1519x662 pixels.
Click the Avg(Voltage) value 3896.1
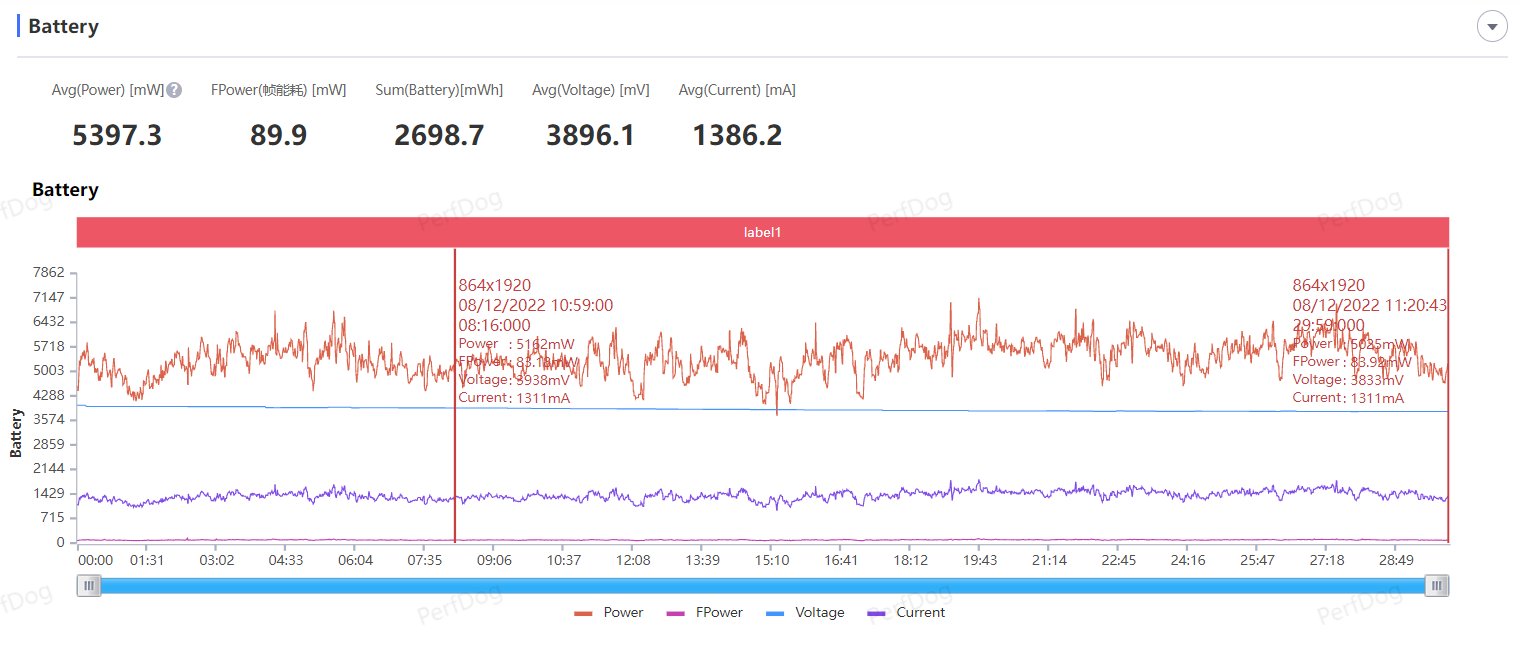pyautogui.click(x=590, y=135)
